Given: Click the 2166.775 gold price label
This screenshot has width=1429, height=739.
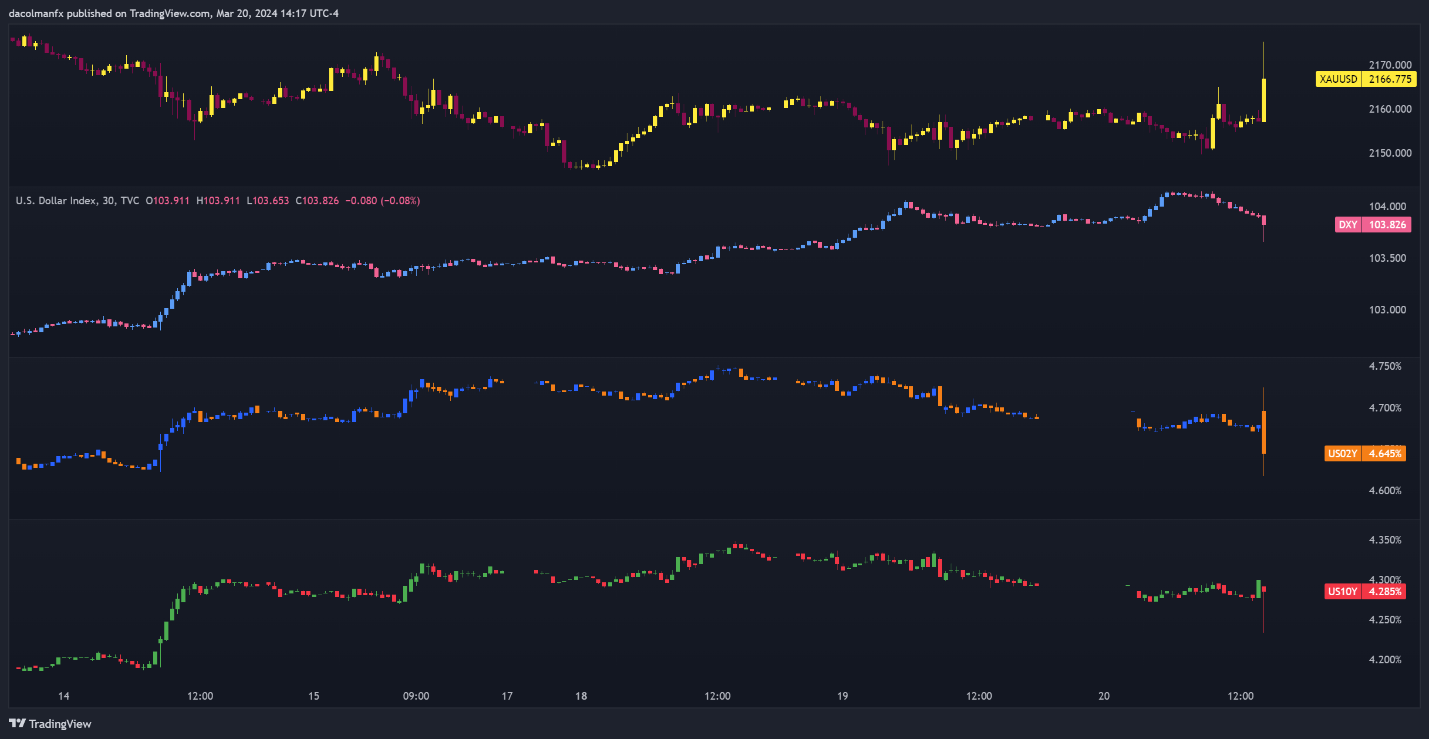Looking at the screenshot, I should pyautogui.click(x=1389, y=79).
